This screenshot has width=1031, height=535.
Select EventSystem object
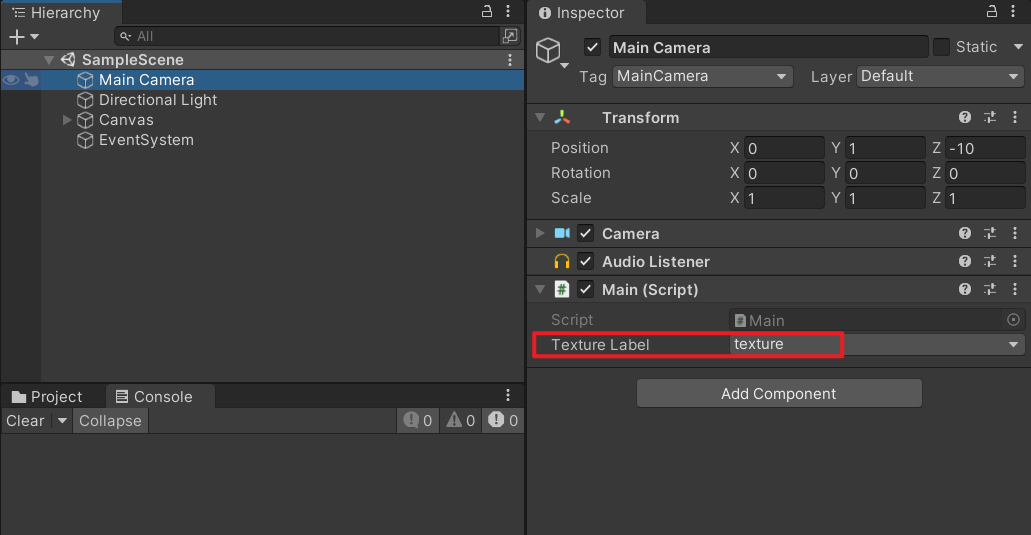coord(146,140)
